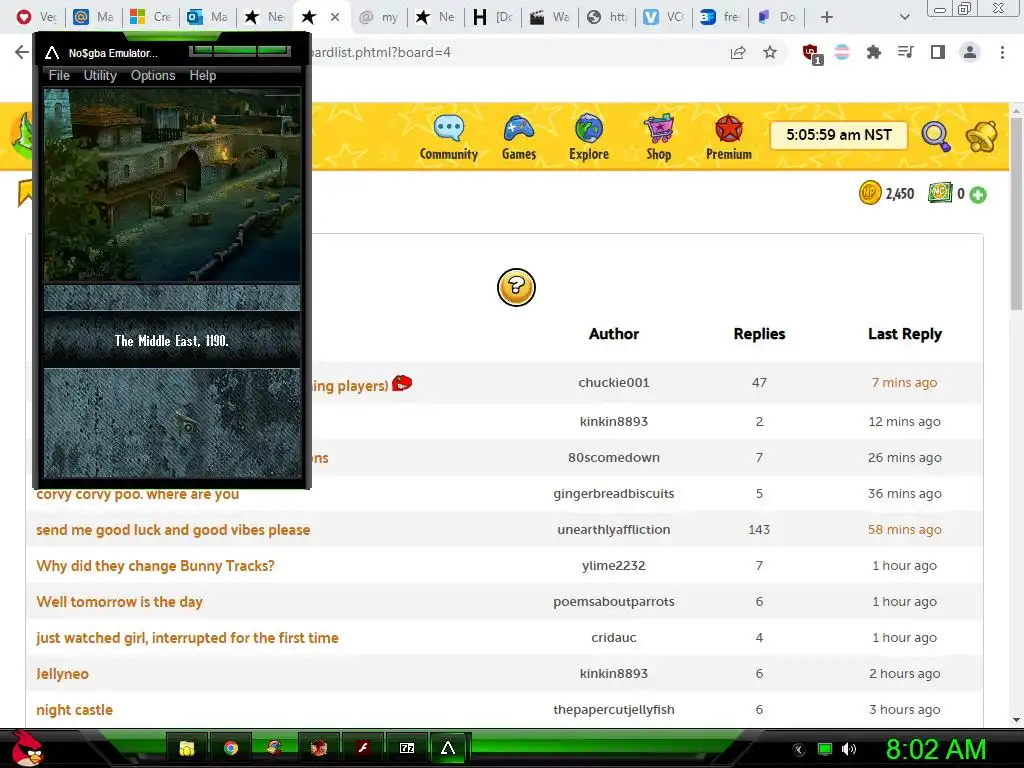Open the Explore globe icon

(x=588, y=128)
